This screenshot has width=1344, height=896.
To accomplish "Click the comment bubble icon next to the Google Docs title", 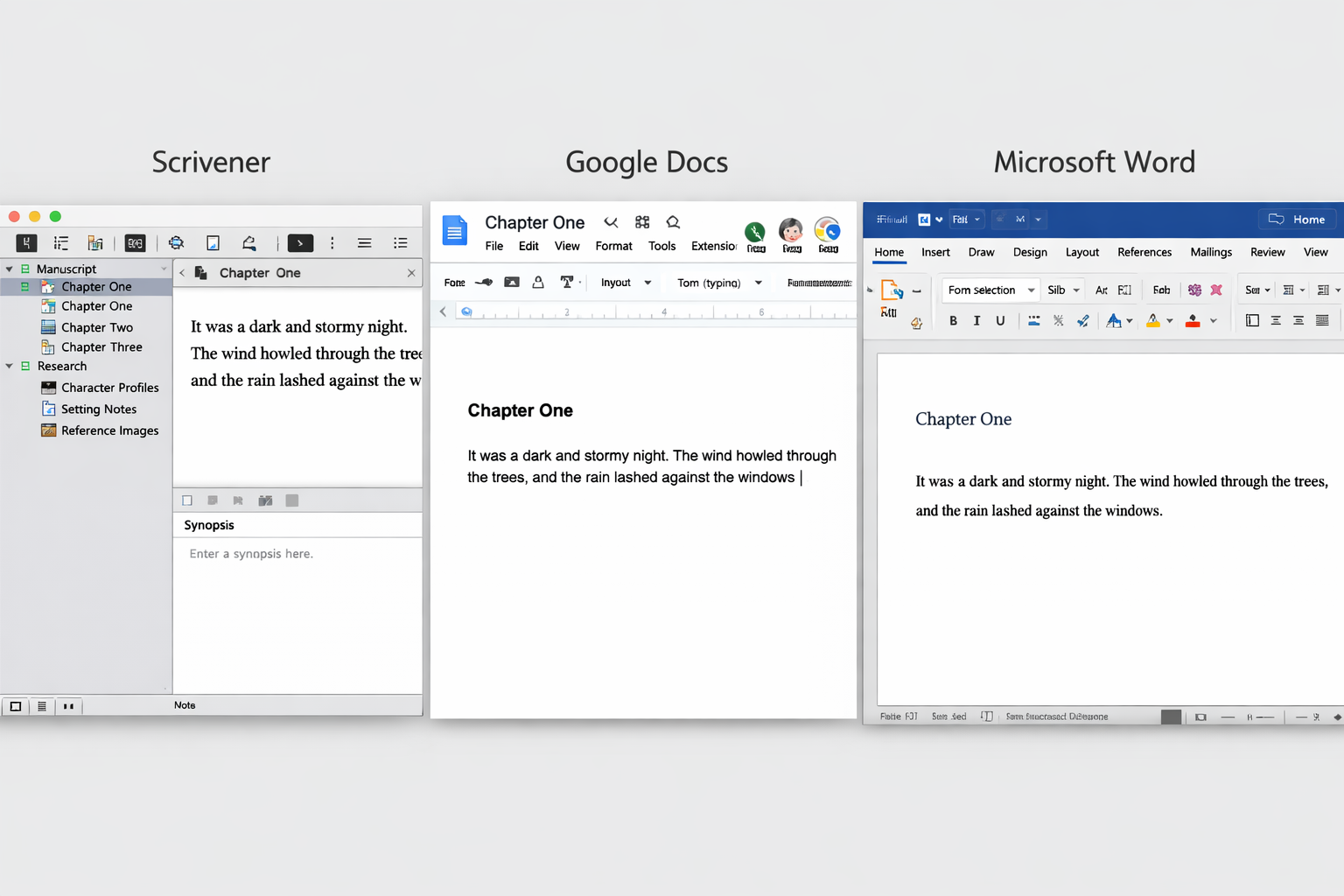I will tap(673, 222).
